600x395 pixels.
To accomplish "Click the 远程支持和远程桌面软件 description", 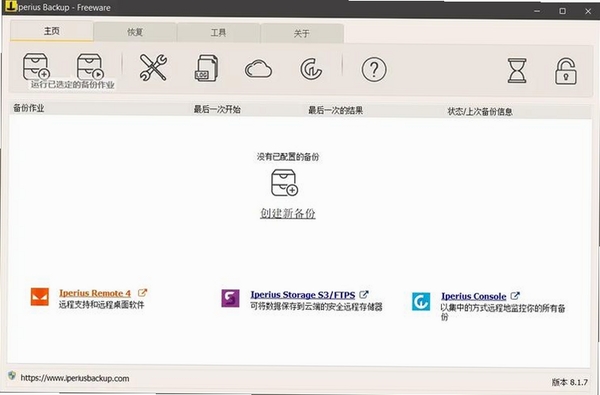I will point(101,305).
